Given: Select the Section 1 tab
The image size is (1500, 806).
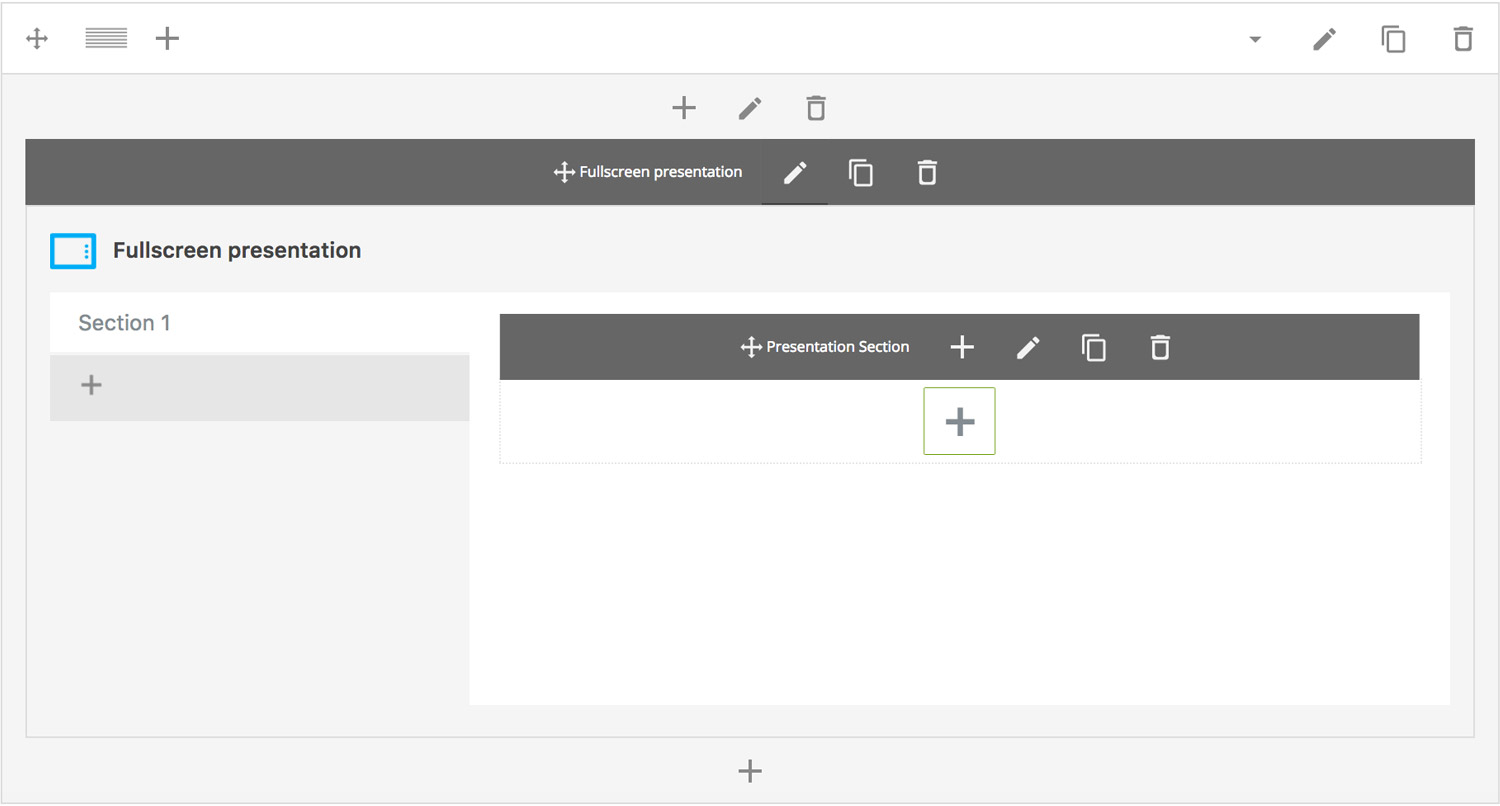Looking at the screenshot, I should [259, 323].
